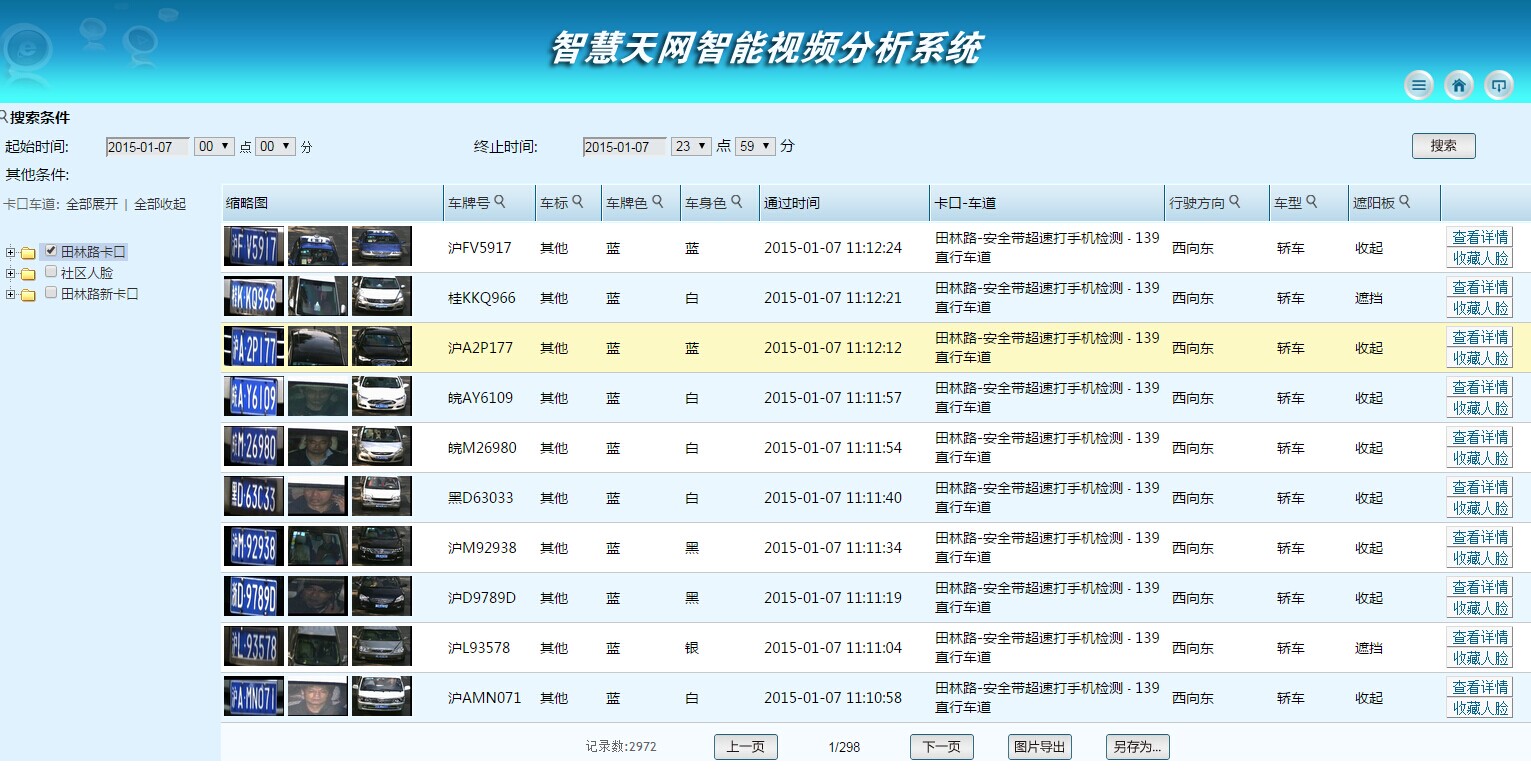Click the magnifier beside 行驶方向 column header

(x=1235, y=202)
